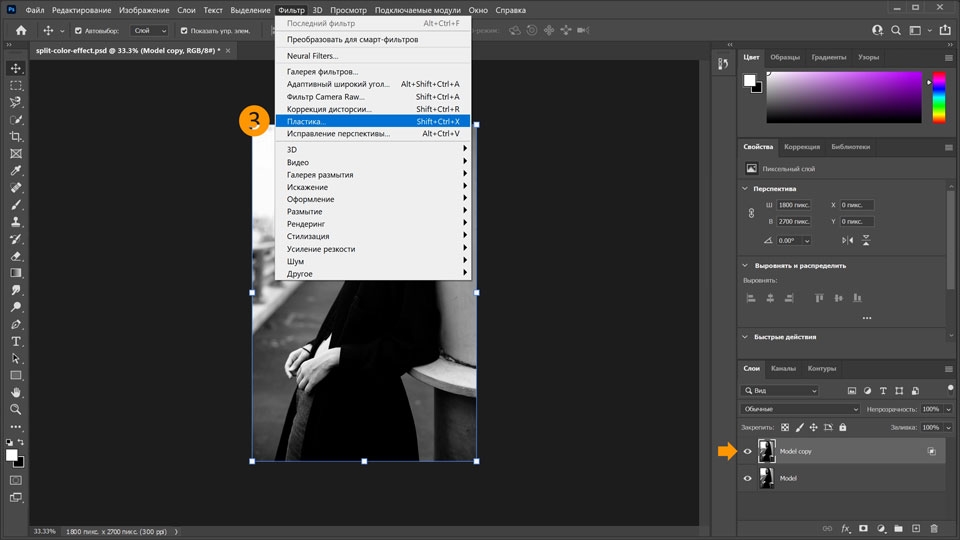Viewport: 960px width, 540px height.
Task: Click the foreground color swatch in Color panel
Action: 749,81
